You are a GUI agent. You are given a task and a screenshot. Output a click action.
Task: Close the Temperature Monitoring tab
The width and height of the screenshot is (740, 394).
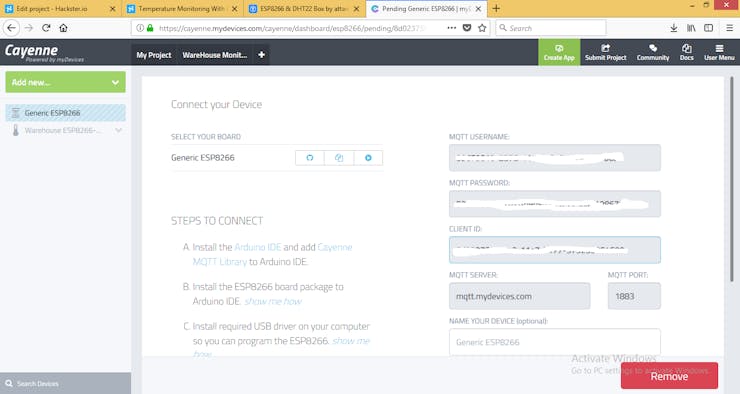coord(235,8)
